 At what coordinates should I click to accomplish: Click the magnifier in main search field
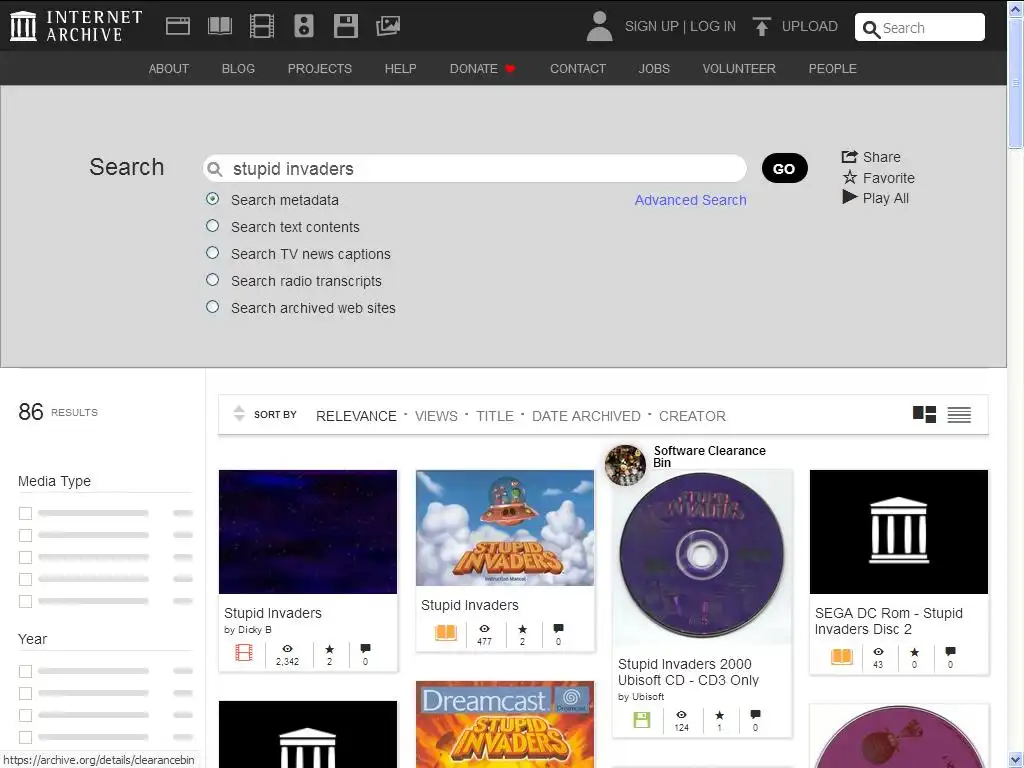pos(214,169)
